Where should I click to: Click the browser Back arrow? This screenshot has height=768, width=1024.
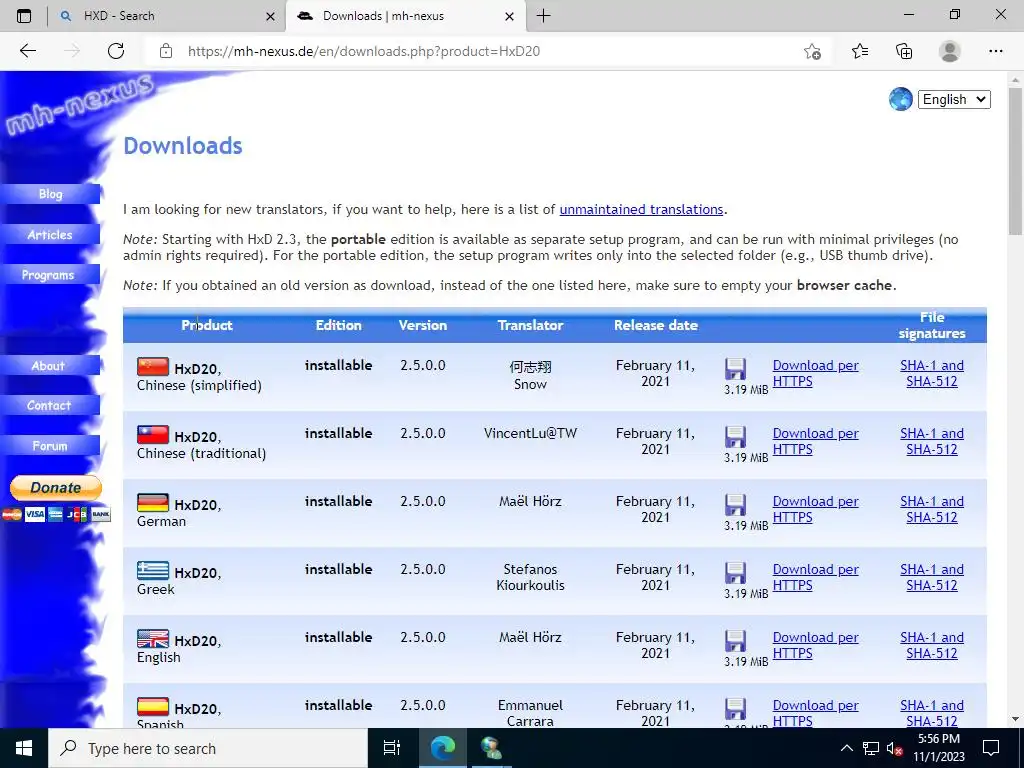point(27,51)
